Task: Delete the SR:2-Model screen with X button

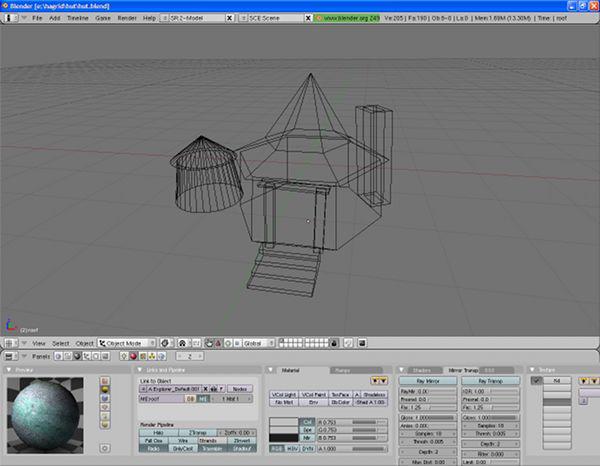Action: (230, 18)
